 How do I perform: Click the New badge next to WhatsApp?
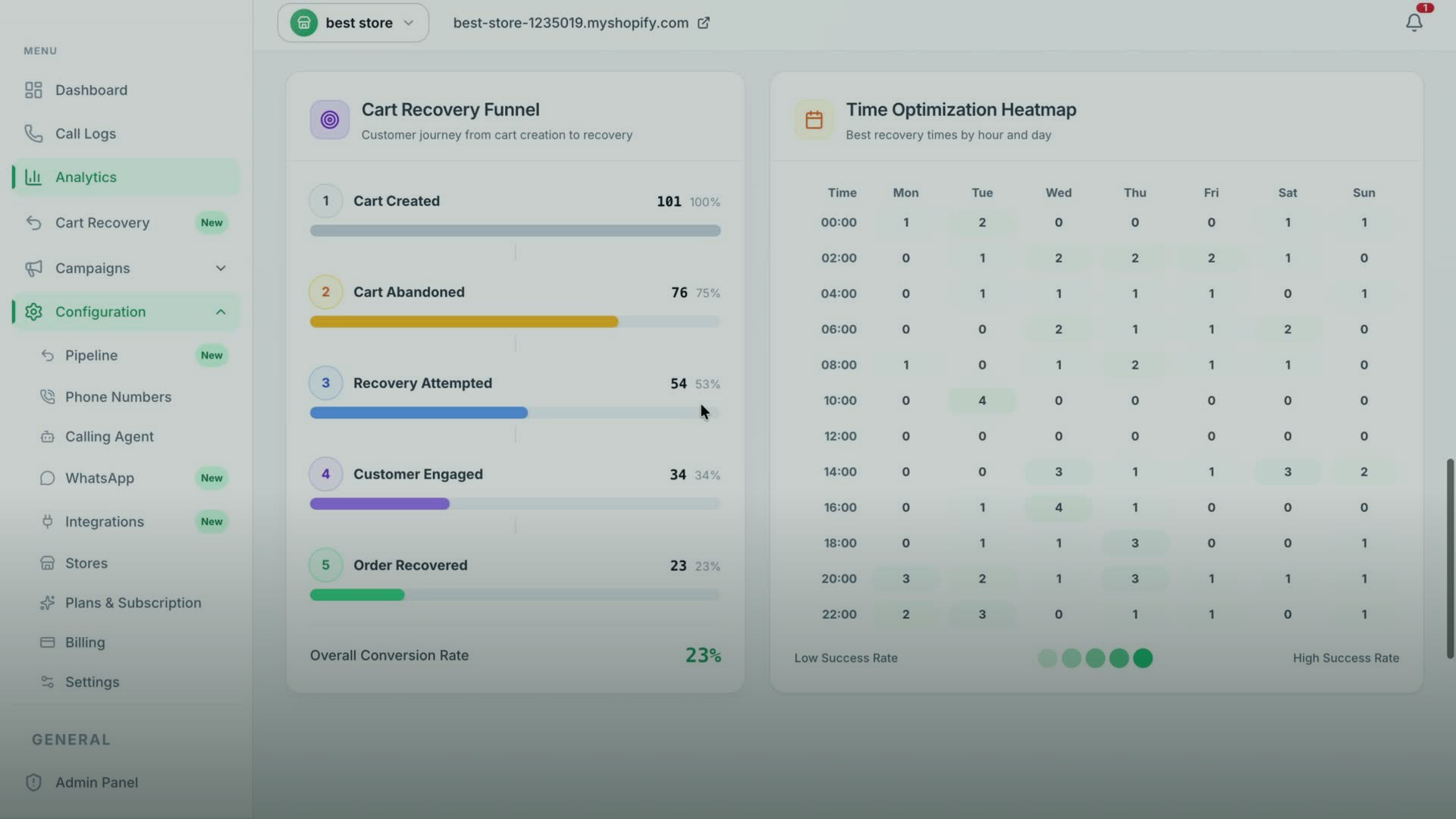click(212, 478)
